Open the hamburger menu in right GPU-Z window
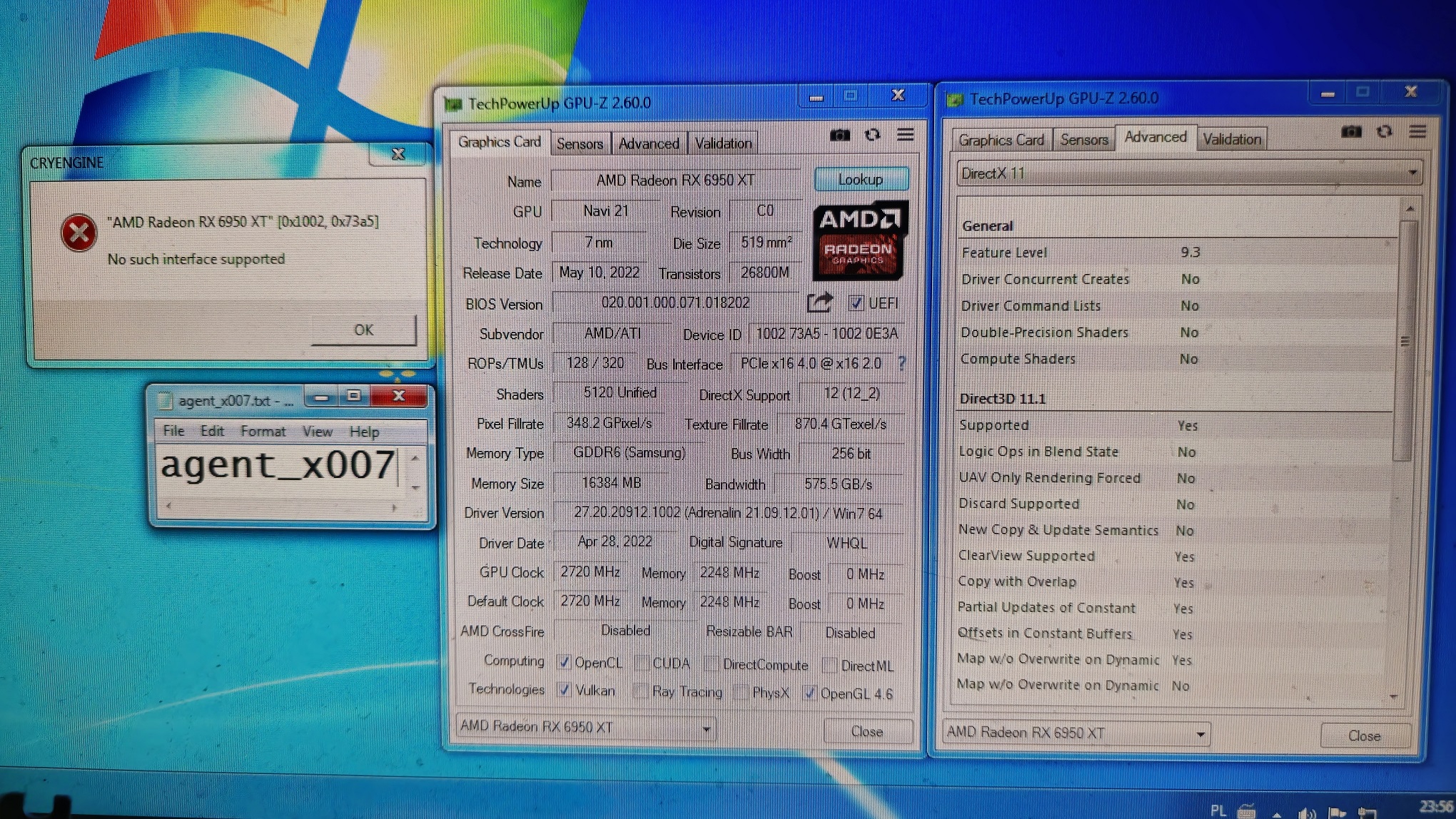The height and width of the screenshot is (819, 1456). point(1417,131)
